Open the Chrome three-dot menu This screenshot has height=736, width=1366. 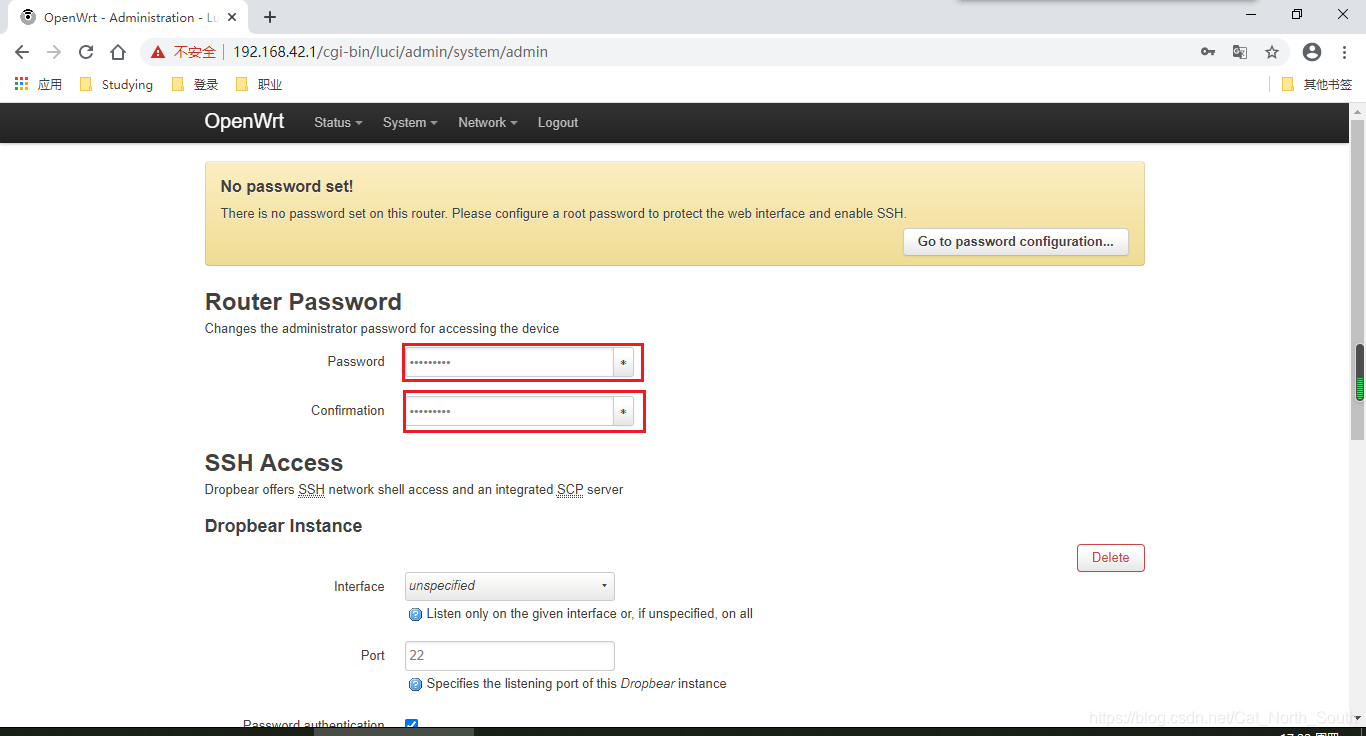(x=1344, y=52)
